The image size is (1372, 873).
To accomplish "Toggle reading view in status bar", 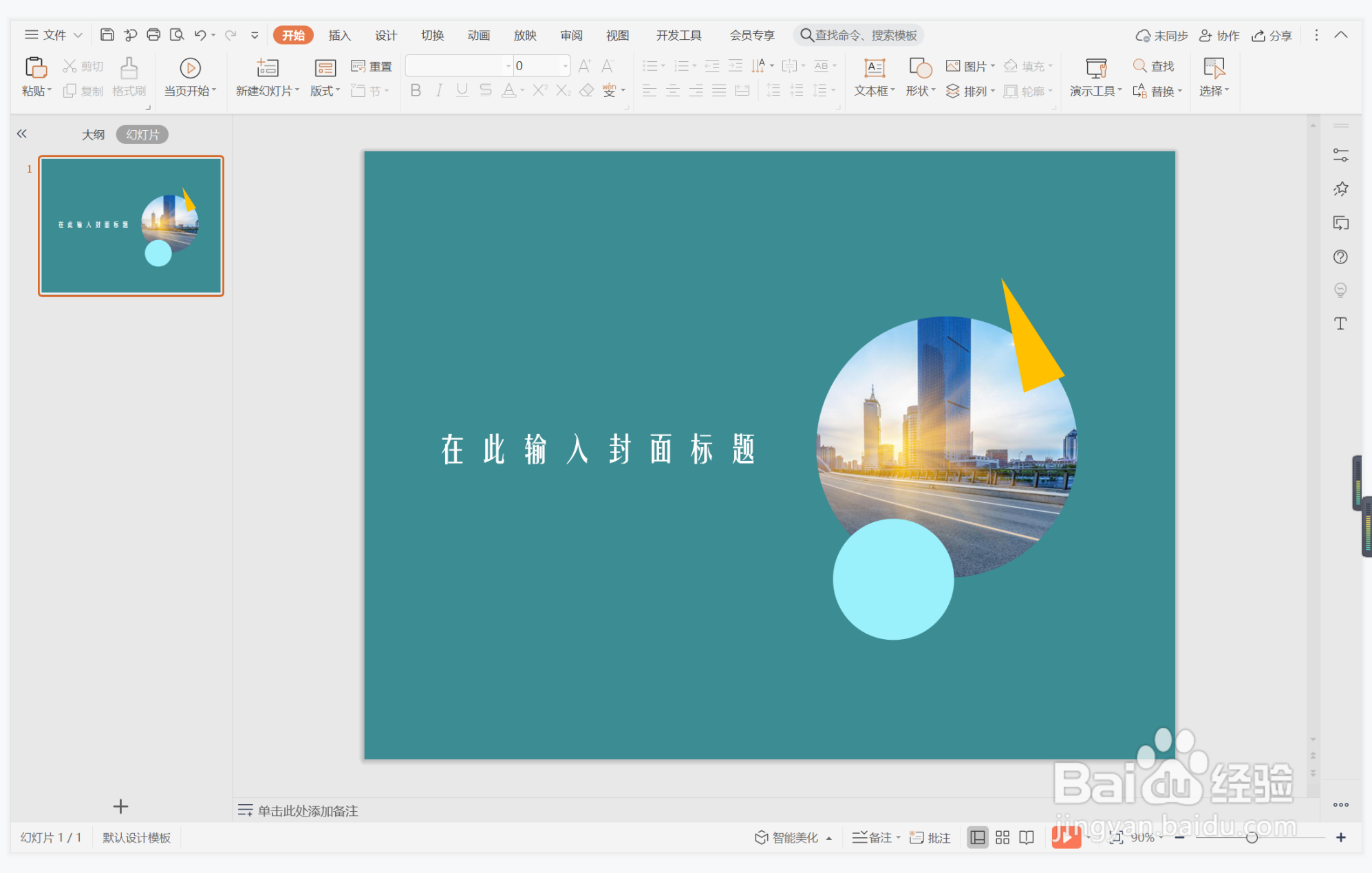I will (x=1027, y=837).
